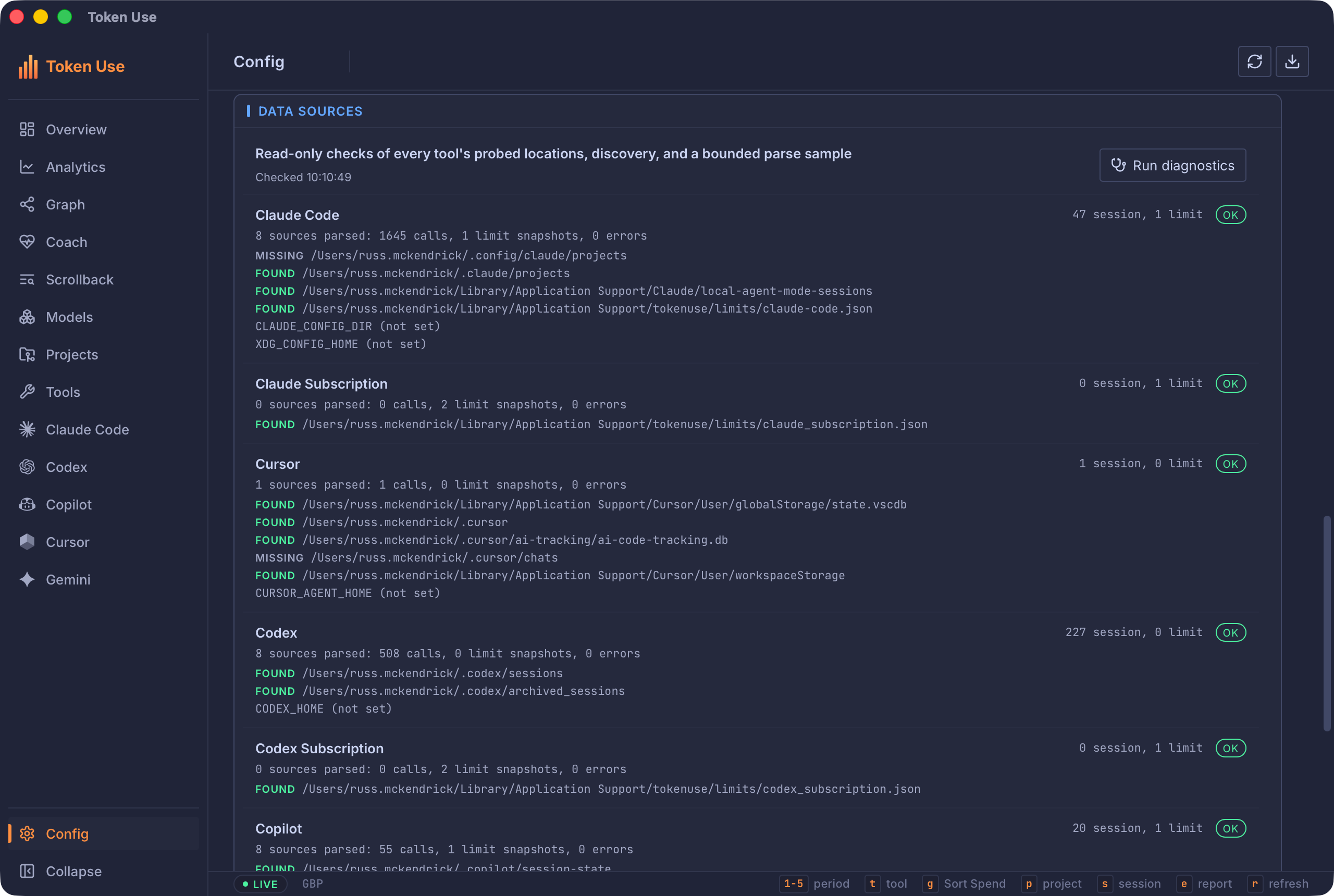Screen dimensions: 1334x896
Task: Navigate to the Projects section
Action: [x=72, y=354]
